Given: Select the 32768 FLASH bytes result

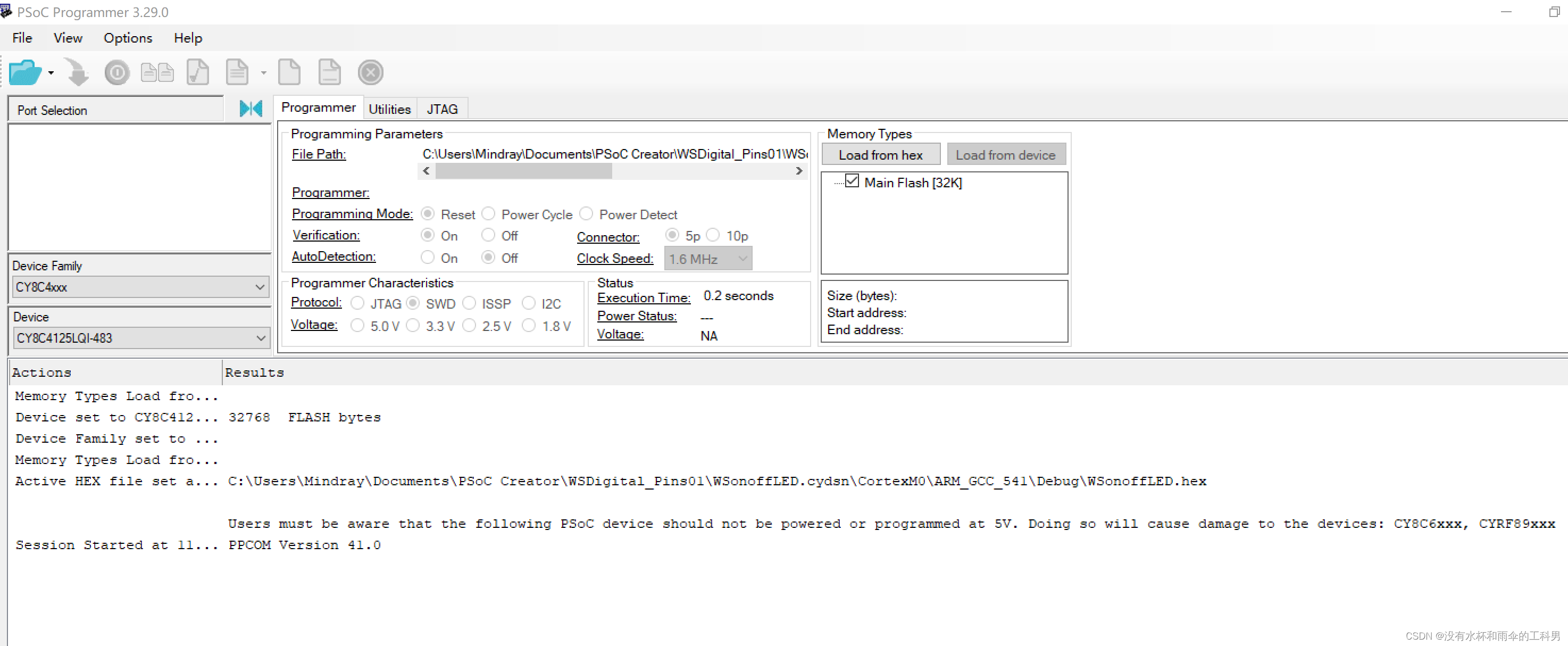Looking at the screenshot, I should 304,417.
